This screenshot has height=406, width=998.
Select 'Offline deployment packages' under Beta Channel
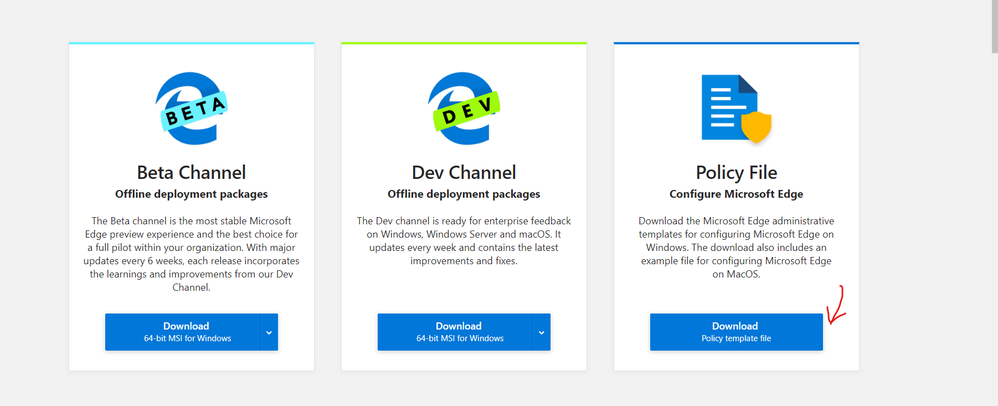click(x=192, y=194)
